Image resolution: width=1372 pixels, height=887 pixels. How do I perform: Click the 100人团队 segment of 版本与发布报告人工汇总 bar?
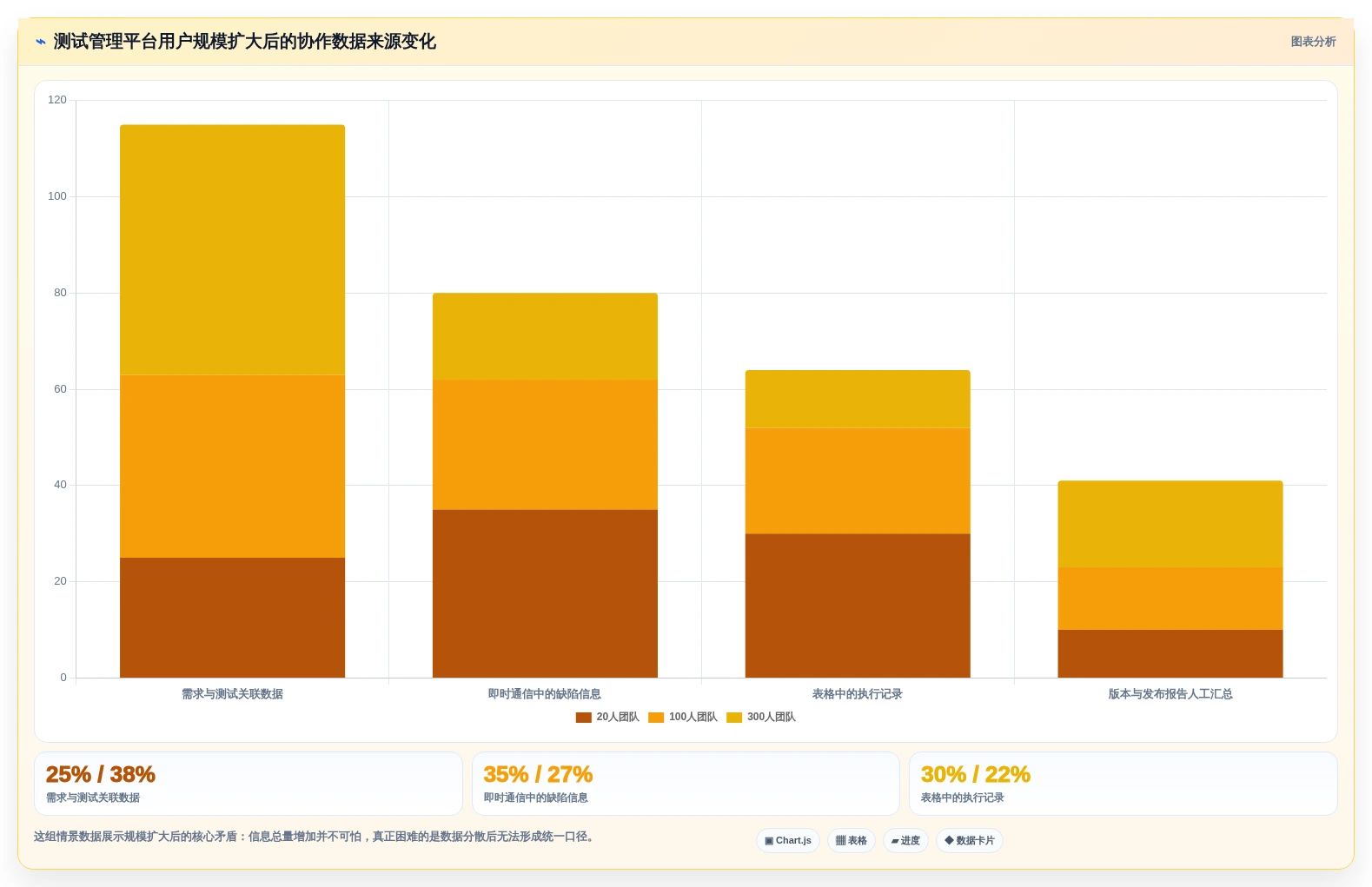[x=1170, y=599]
